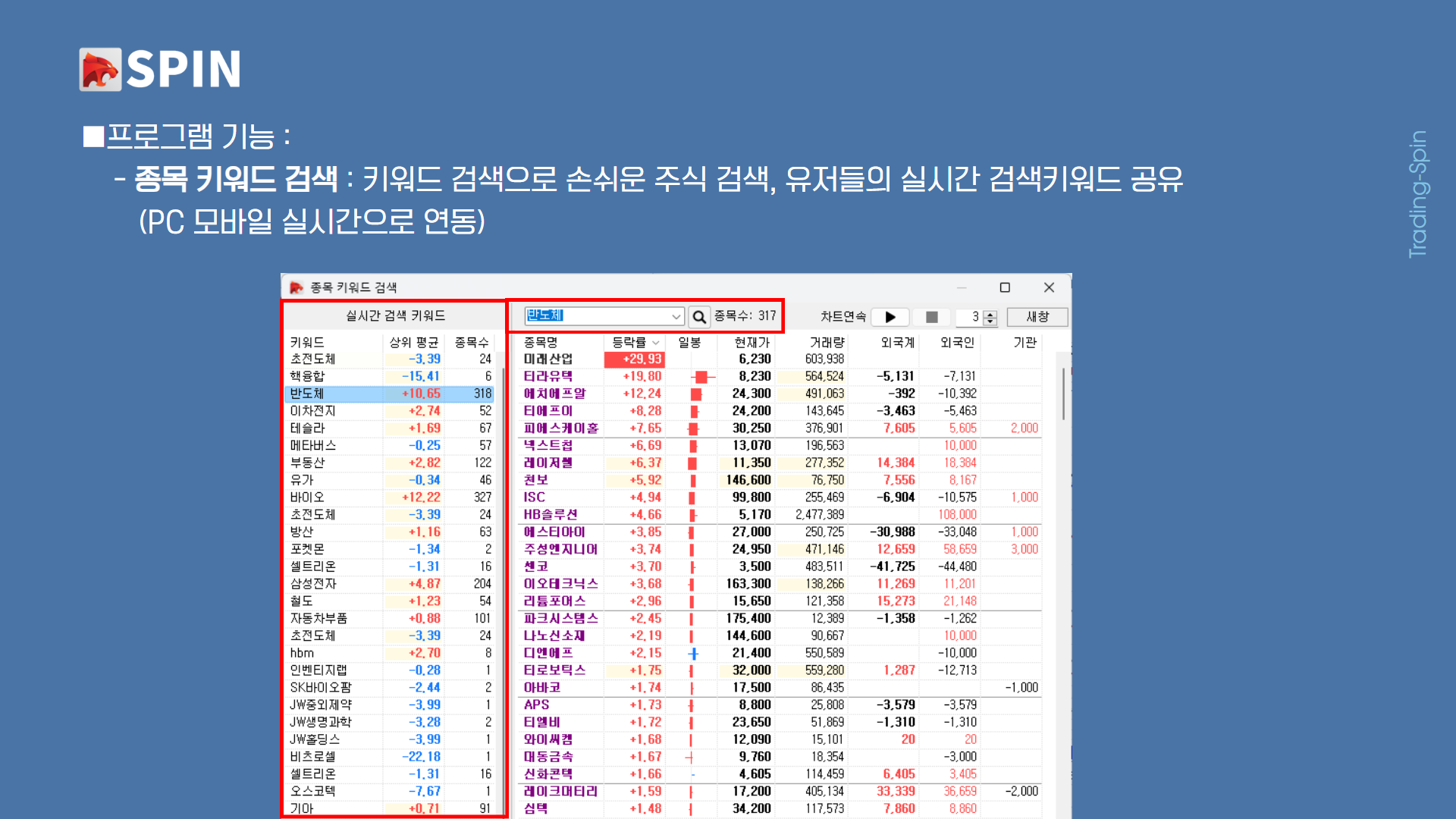The height and width of the screenshot is (819, 1456).
Task: Maximize the keyword search window
Action: [1005, 287]
